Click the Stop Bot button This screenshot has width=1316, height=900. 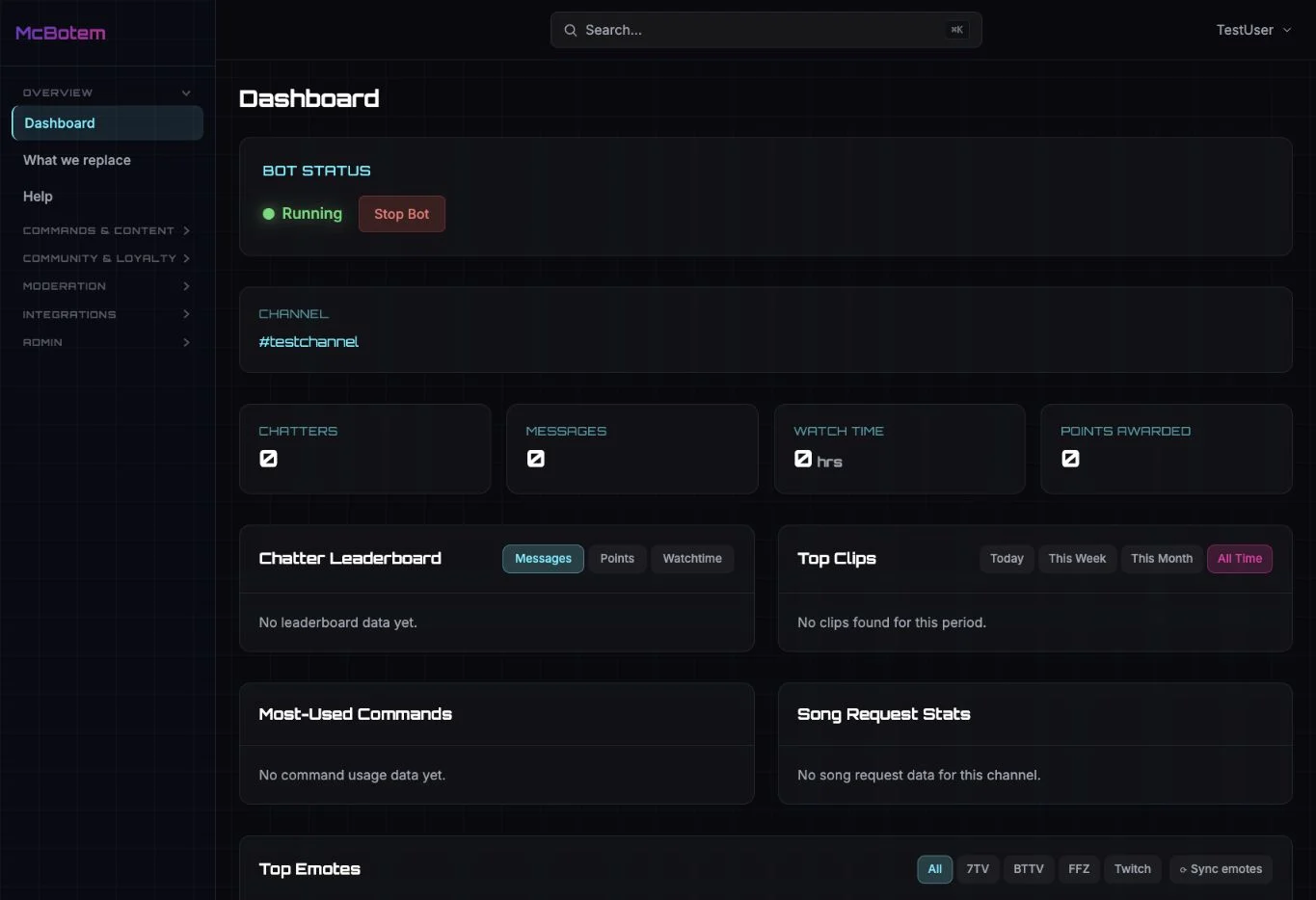[402, 214]
